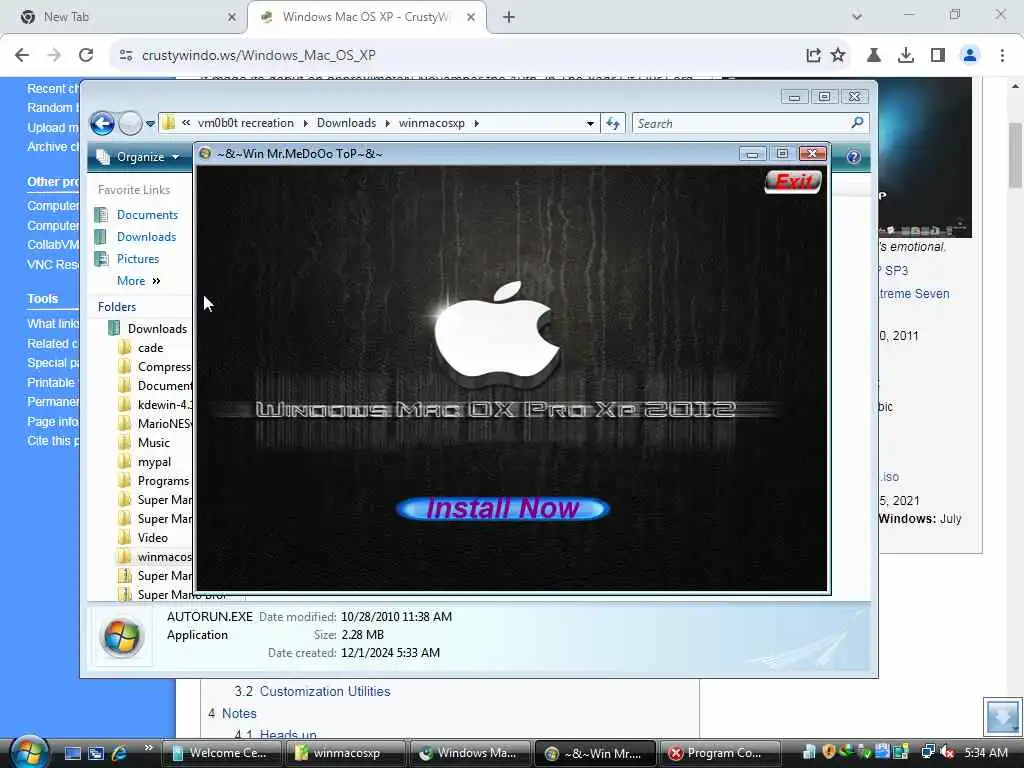This screenshot has width=1024, height=768.
Task: Launch Internet Explorer from quick launch
Action: [119, 754]
